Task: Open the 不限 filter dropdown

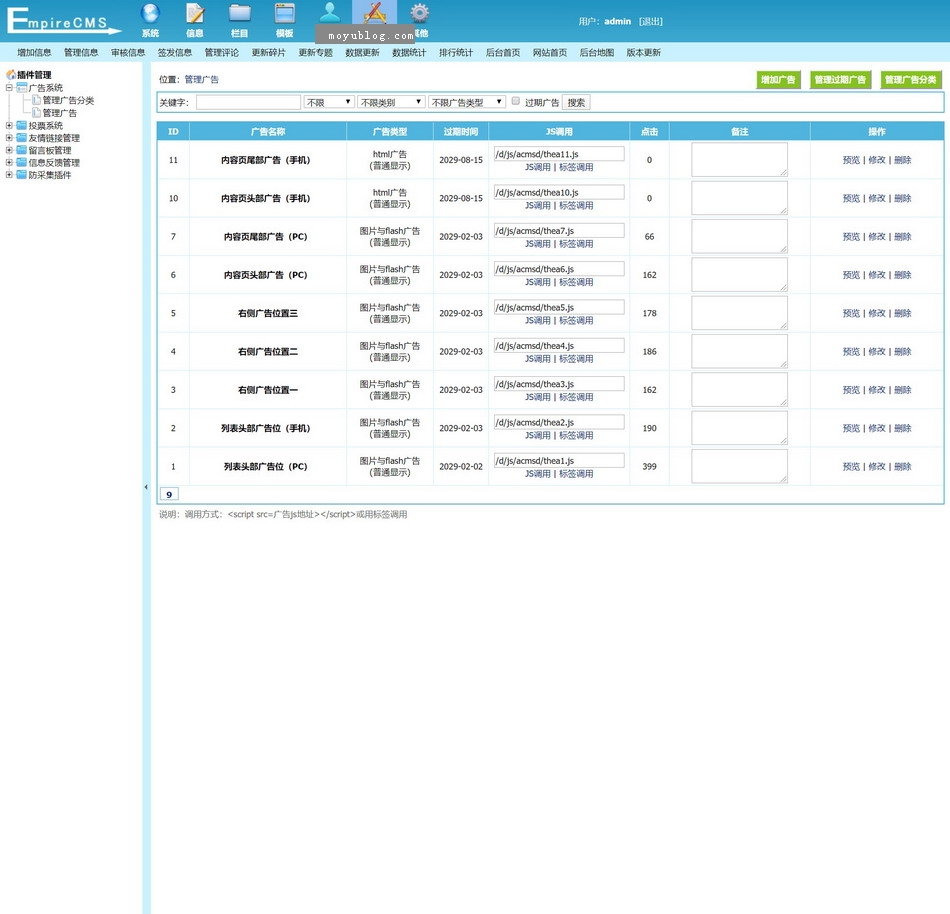Action: tap(329, 102)
